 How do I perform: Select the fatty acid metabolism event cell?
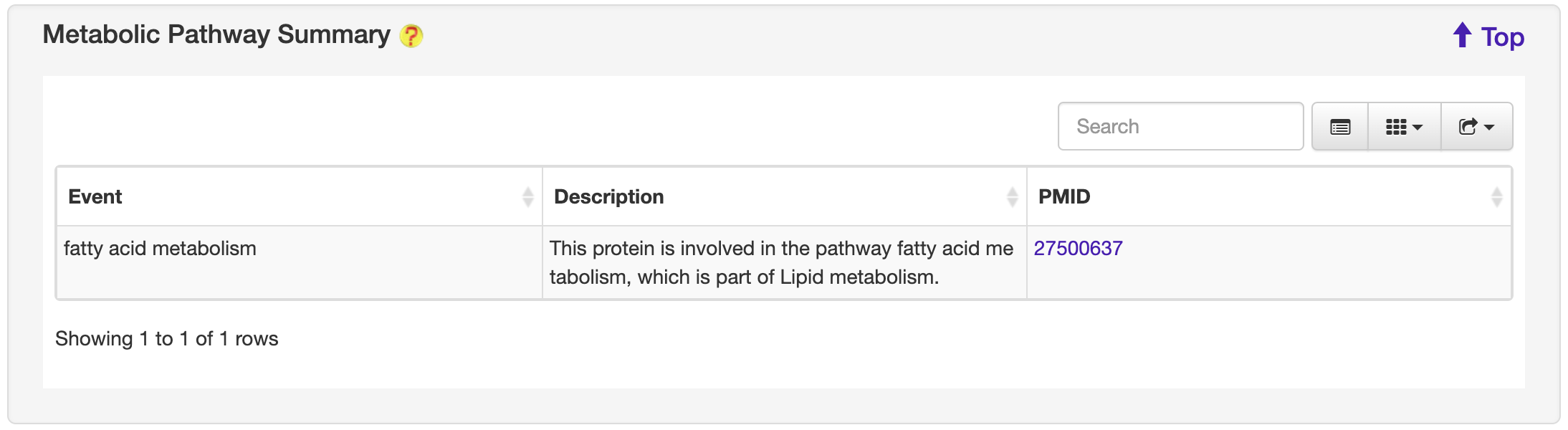tap(160, 249)
